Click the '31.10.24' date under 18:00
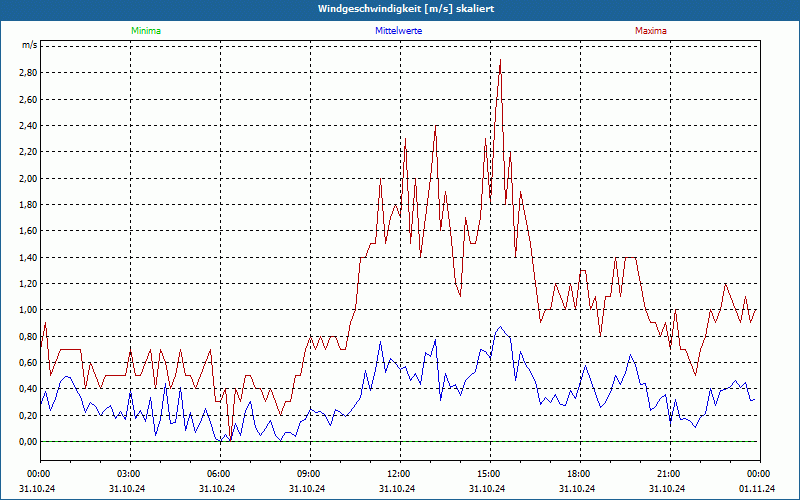The height and width of the screenshot is (500, 800). [x=577, y=488]
